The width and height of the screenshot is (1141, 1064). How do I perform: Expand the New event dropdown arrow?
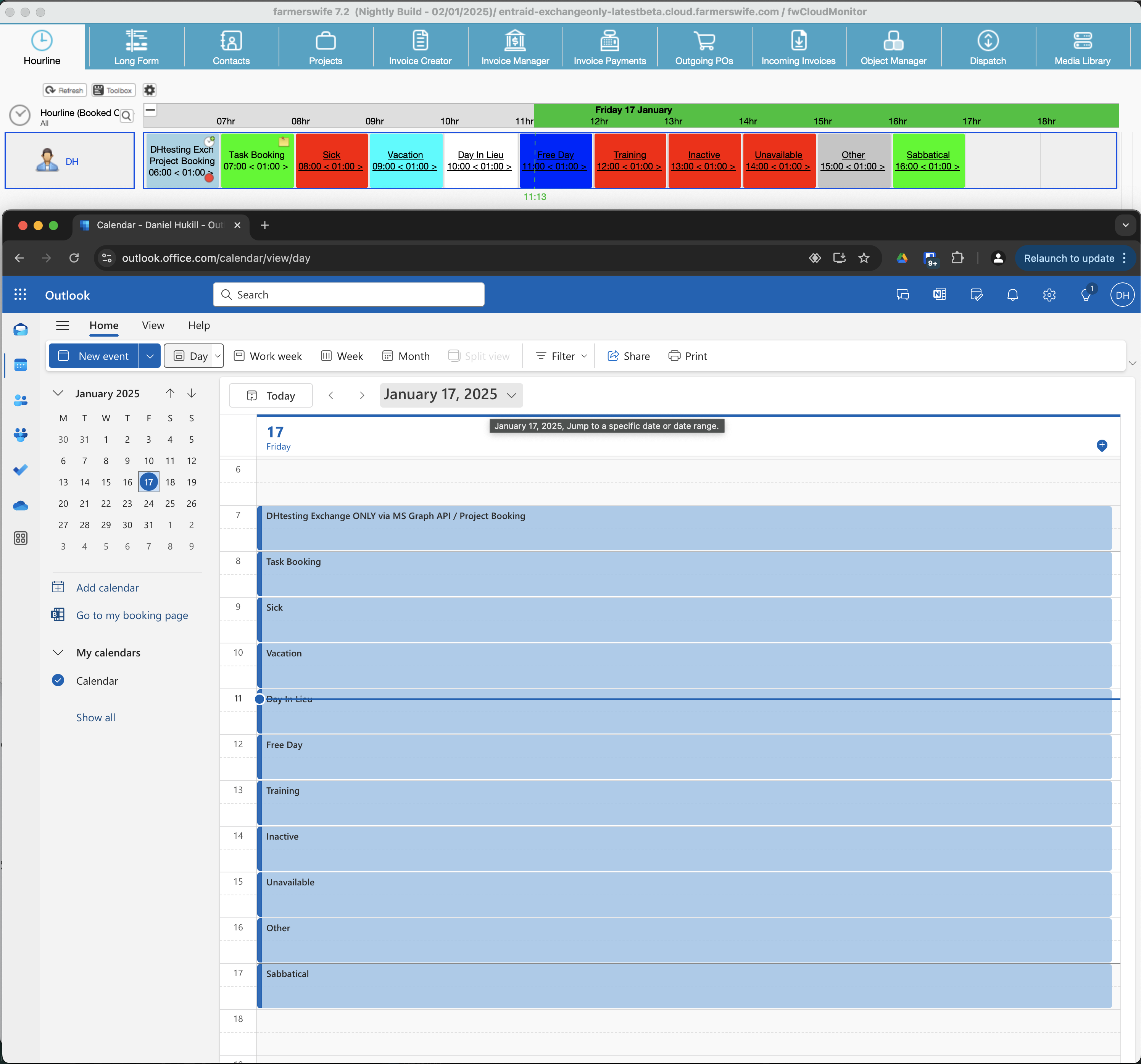tap(150, 356)
